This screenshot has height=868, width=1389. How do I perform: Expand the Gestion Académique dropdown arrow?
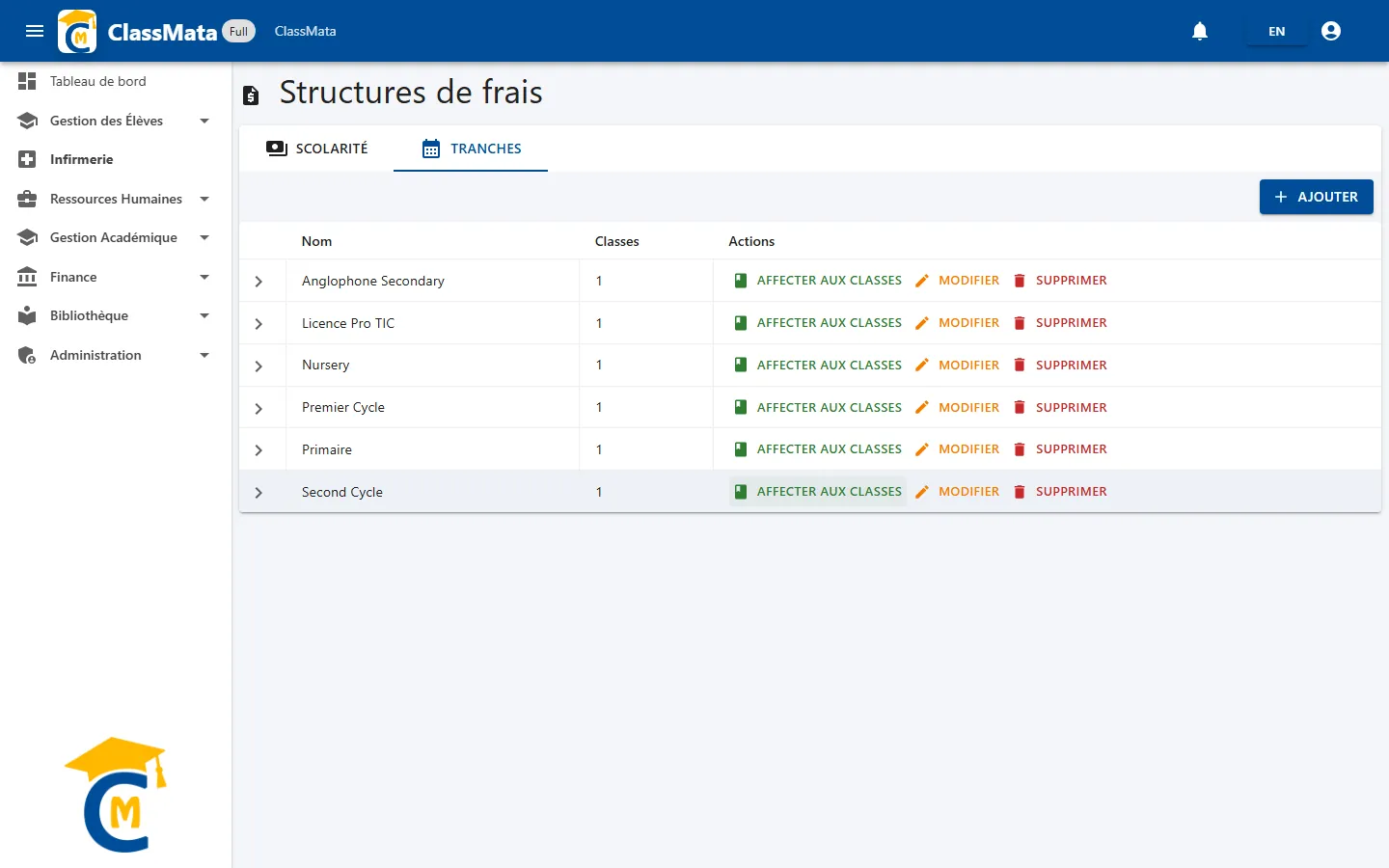coord(204,237)
